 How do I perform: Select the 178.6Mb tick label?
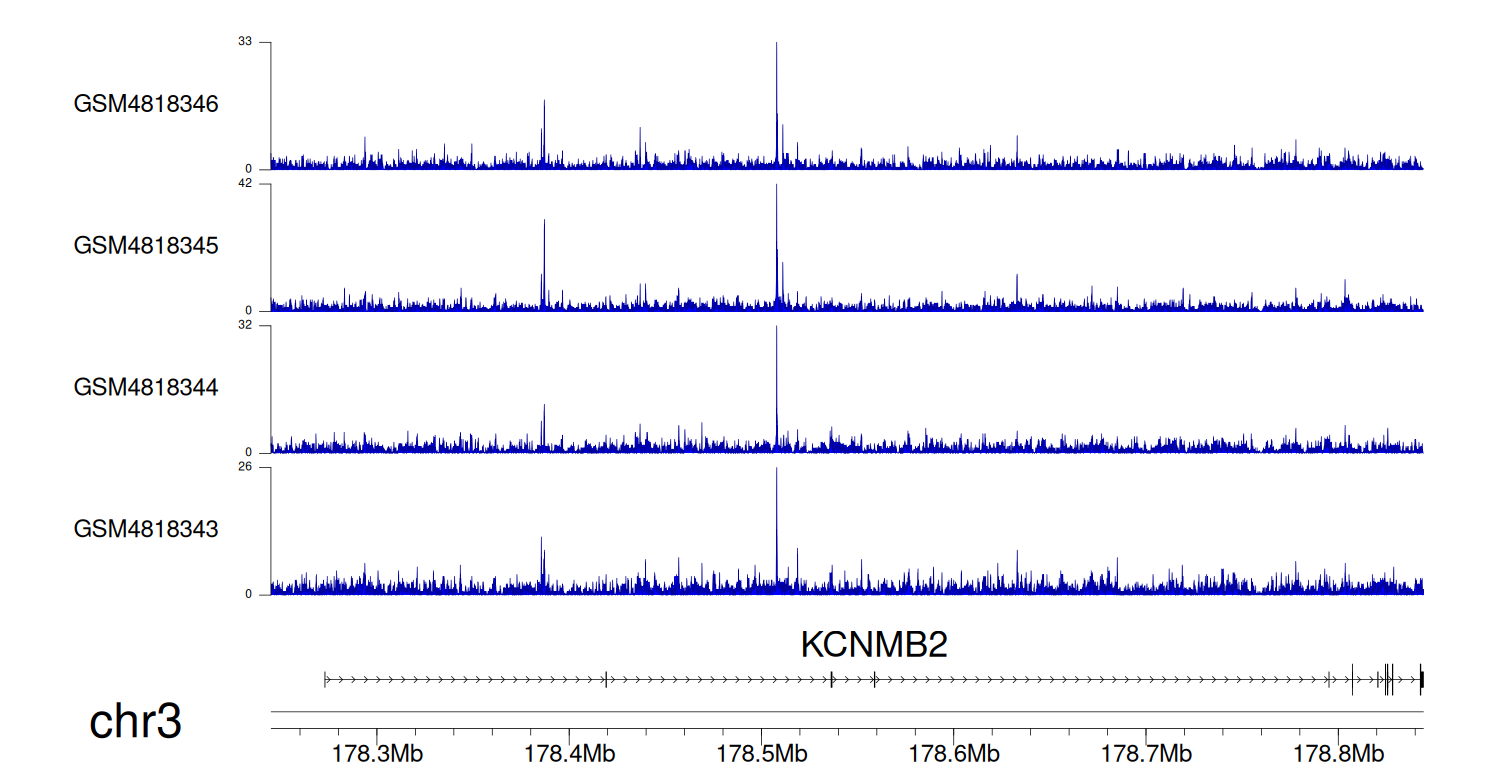click(x=953, y=752)
